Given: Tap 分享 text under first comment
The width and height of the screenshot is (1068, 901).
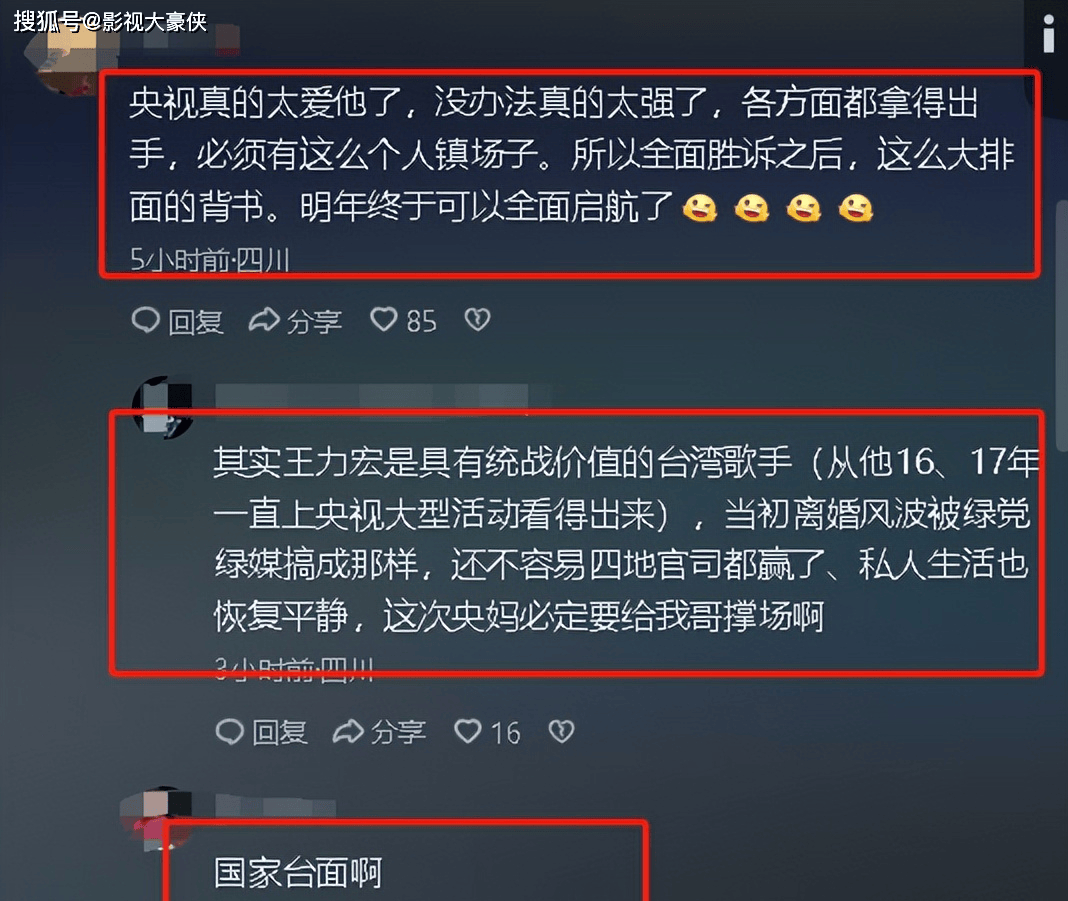Looking at the screenshot, I should (314, 321).
